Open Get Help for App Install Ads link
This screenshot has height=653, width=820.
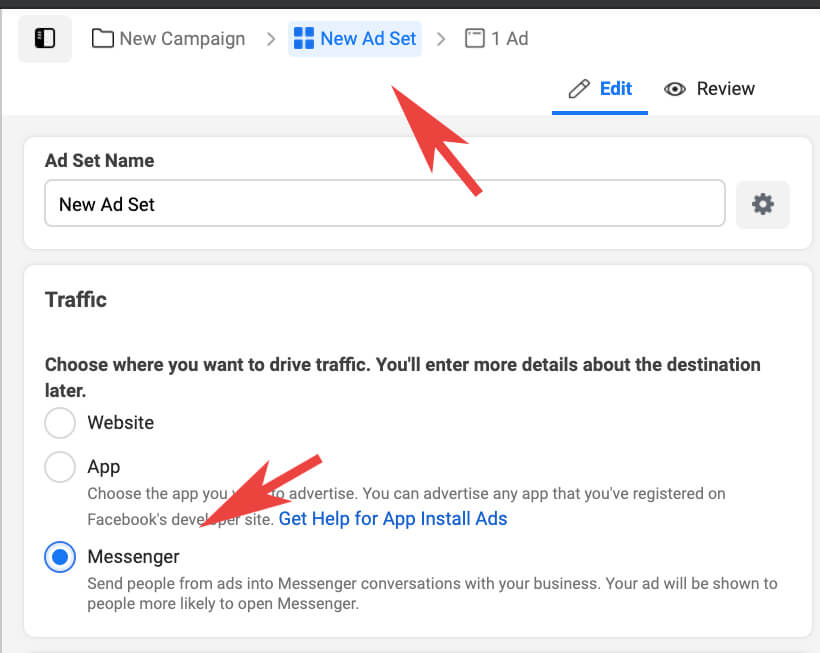click(x=392, y=519)
